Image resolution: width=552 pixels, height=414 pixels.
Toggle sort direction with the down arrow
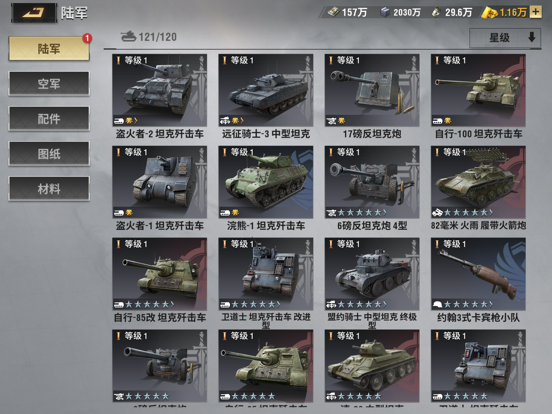pyautogui.click(x=532, y=37)
